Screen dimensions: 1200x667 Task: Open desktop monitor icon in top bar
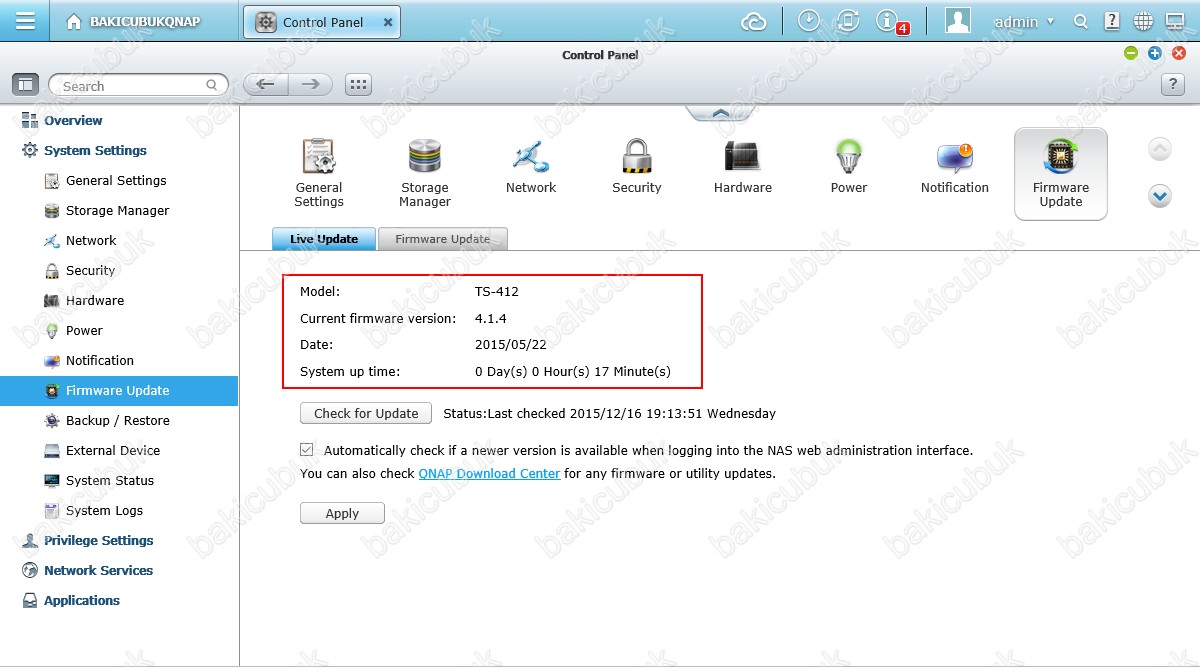coord(1174,21)
